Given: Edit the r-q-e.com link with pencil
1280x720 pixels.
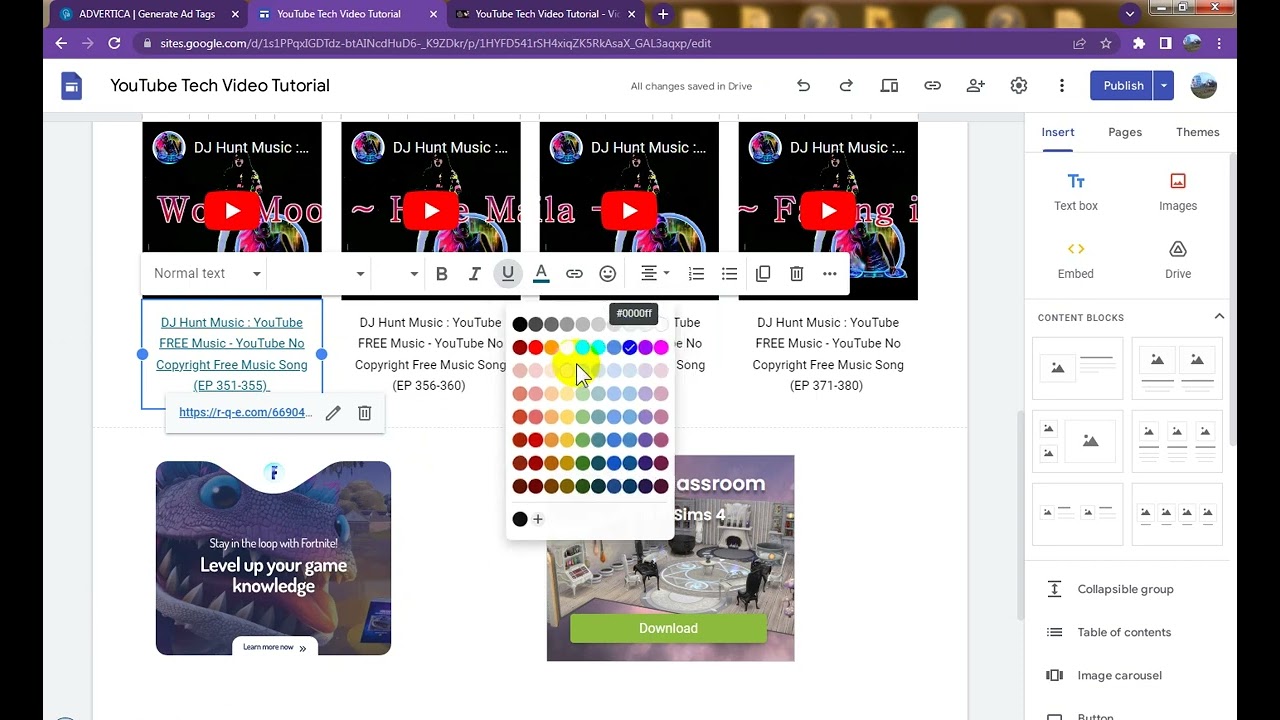Looking at the screenshot, I should click(x=333, y=413).
